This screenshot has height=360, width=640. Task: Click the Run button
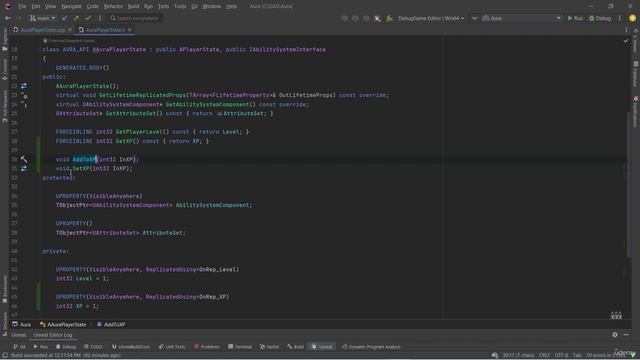click(x=575, y=18)
